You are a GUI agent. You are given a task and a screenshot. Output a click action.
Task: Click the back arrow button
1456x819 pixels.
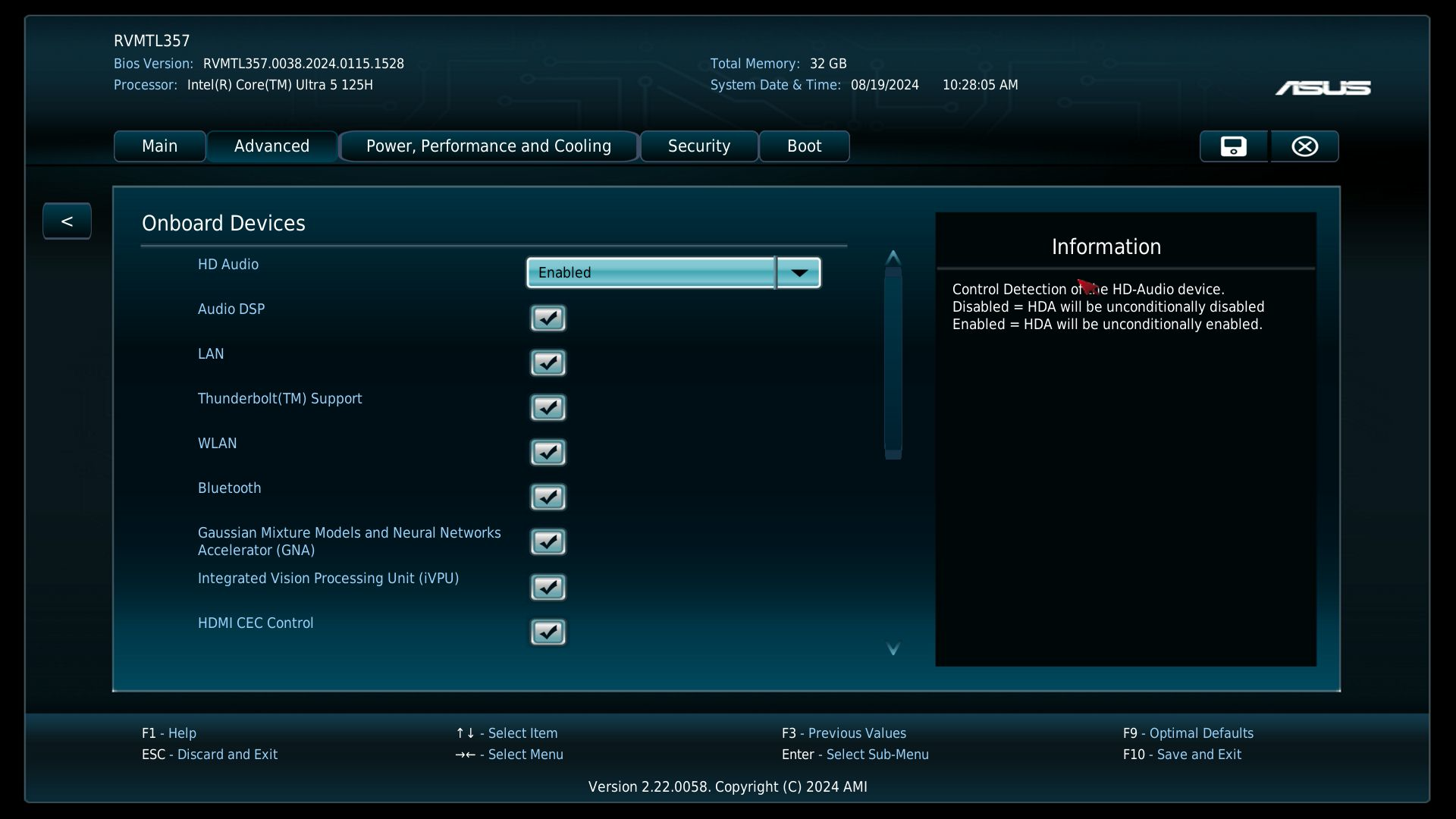(x=67, y=221)
